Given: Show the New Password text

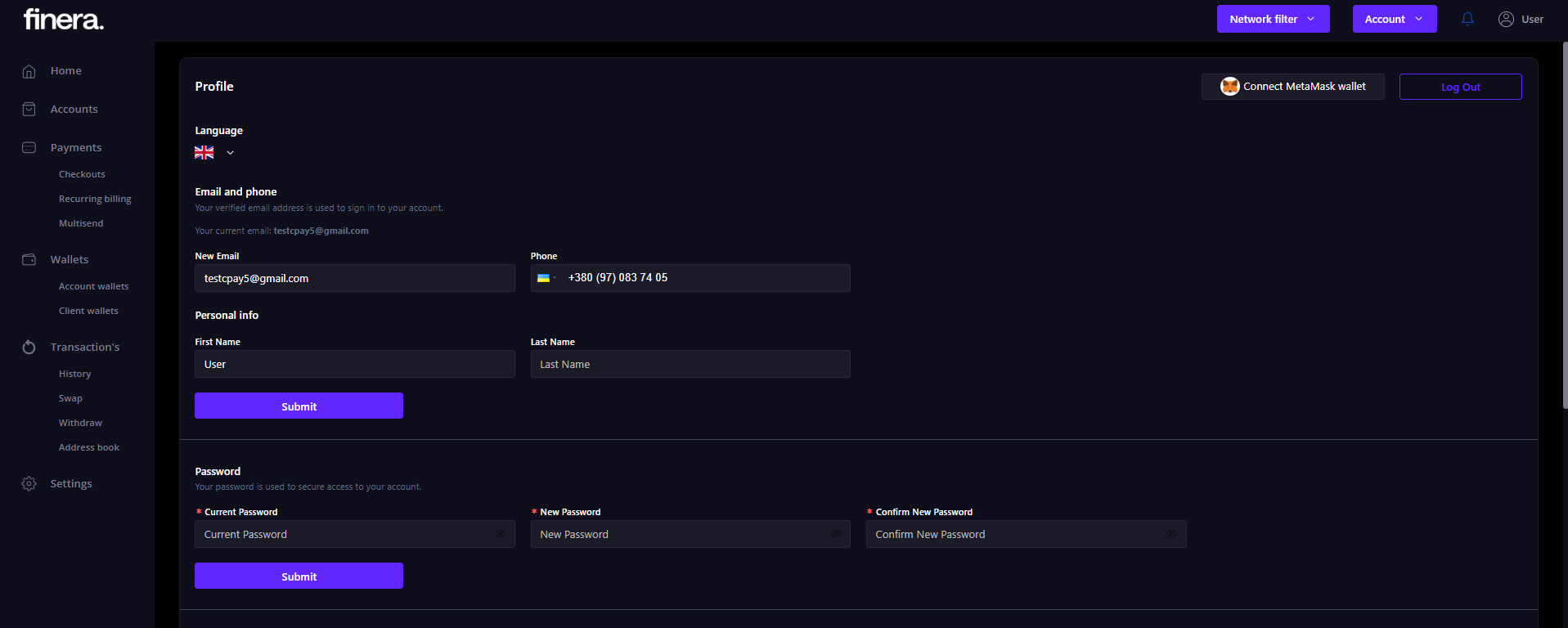Looking at the screenshot, I should [x=836, y=534].
